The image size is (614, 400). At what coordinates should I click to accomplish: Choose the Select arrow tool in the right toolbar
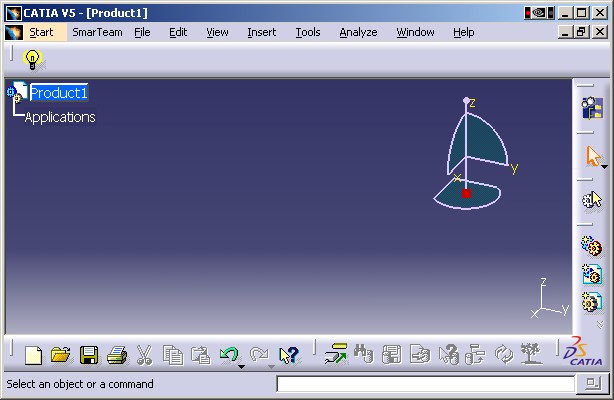(593, 156)
